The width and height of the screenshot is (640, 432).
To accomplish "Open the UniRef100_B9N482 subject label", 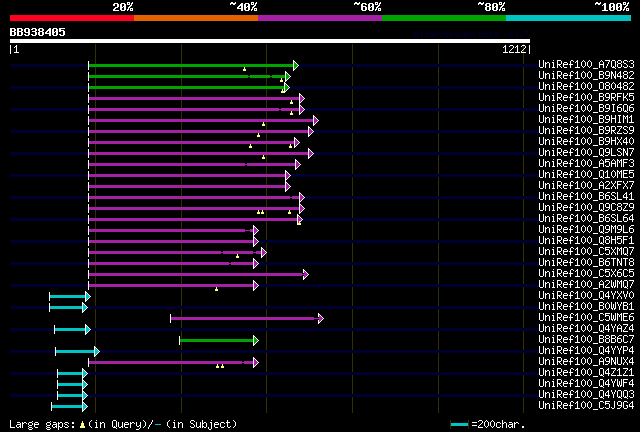I will pyautogui.click(x=586, y=75).
